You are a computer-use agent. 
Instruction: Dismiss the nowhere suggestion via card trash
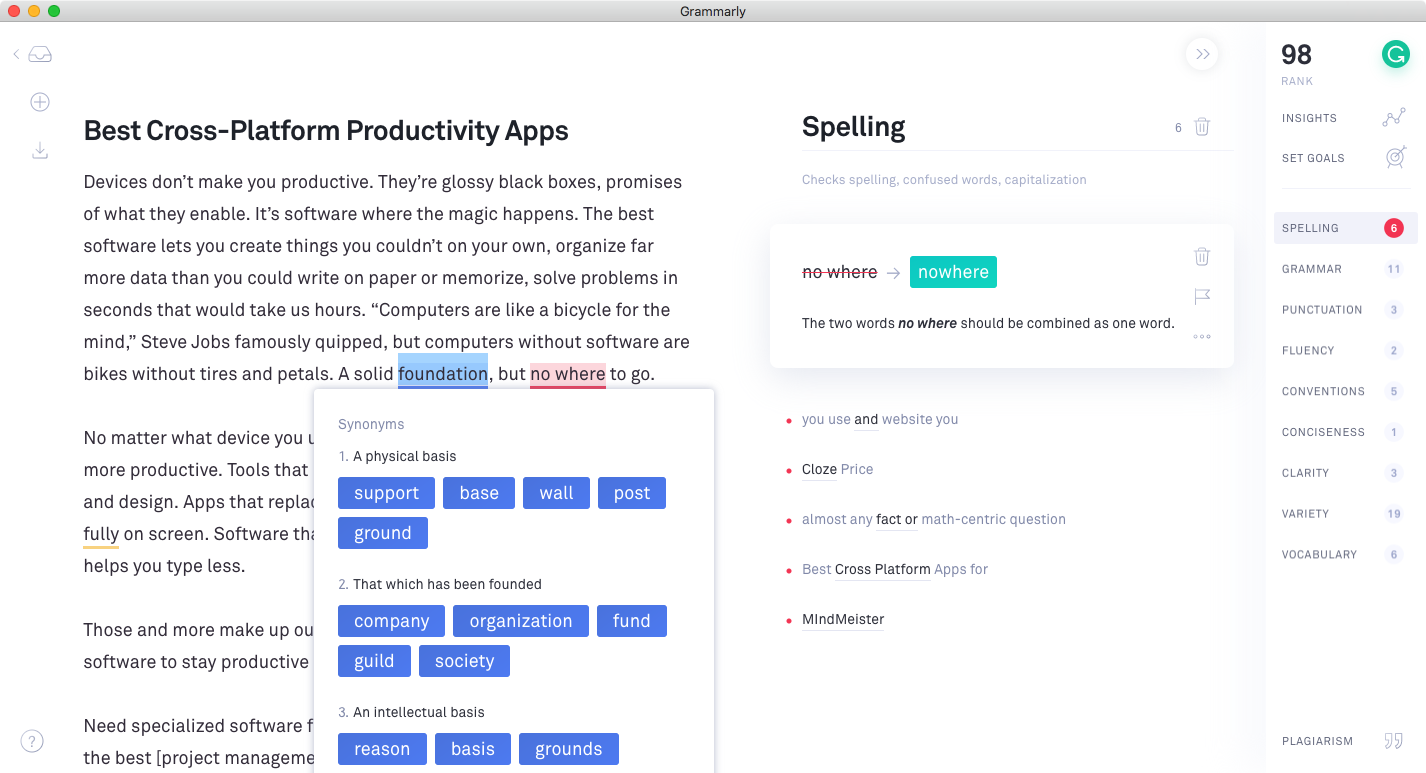[1202, 257]
